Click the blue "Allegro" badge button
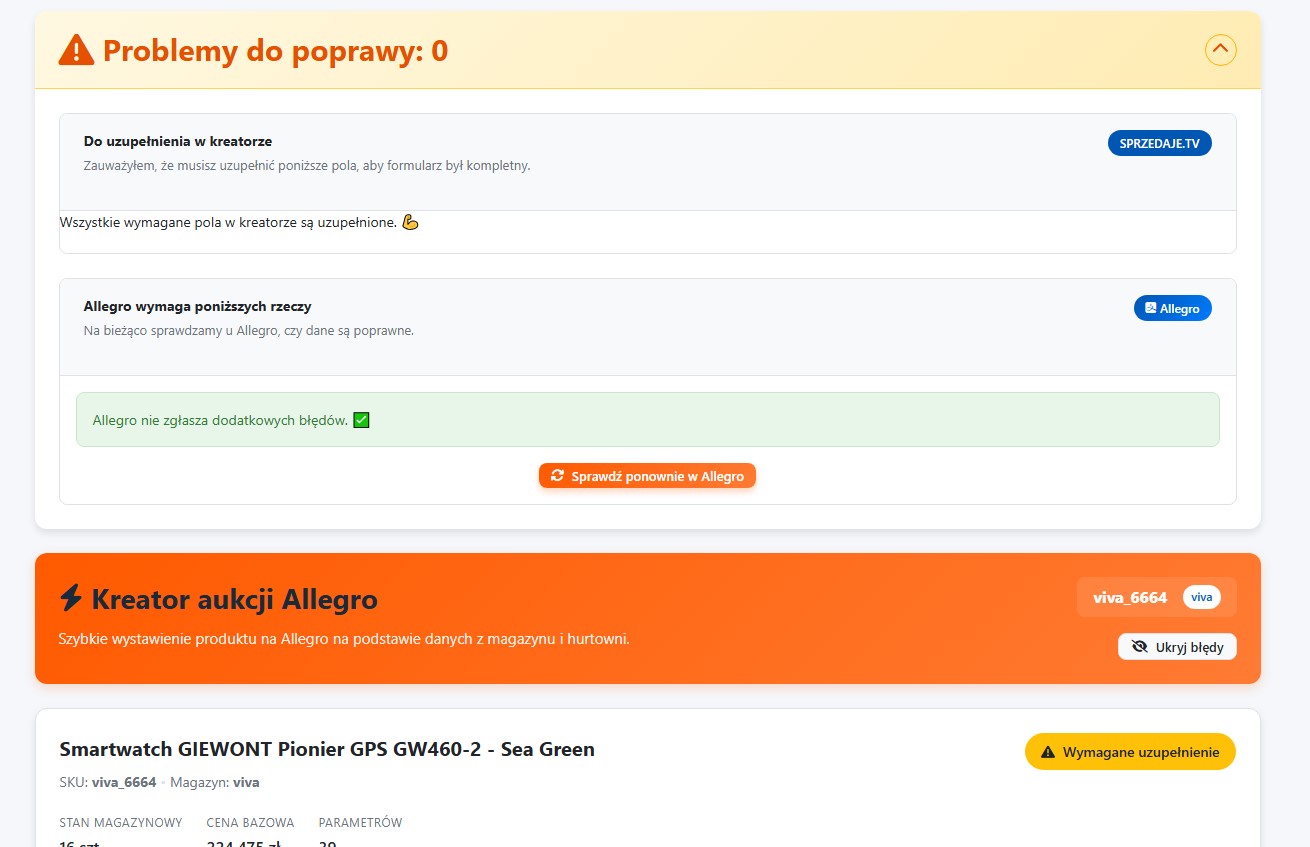Image resolution: width=1310 pixels, height=847 pixels. tap(1172, 307)
